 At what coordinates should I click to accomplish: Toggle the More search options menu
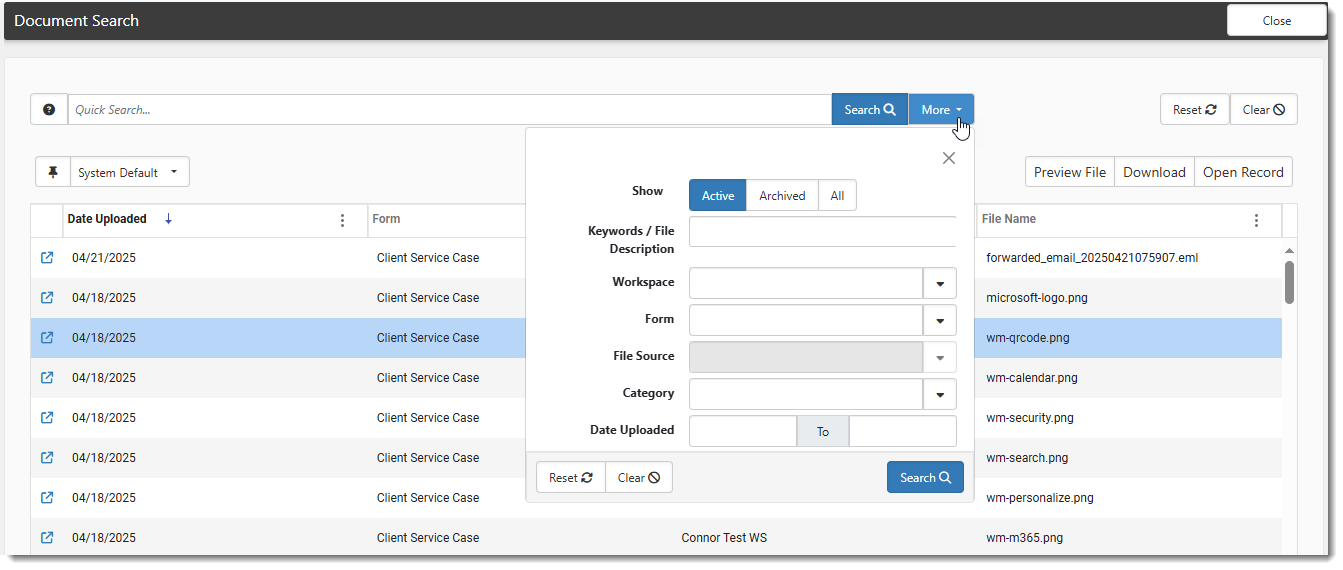click(x=940, y=110)
